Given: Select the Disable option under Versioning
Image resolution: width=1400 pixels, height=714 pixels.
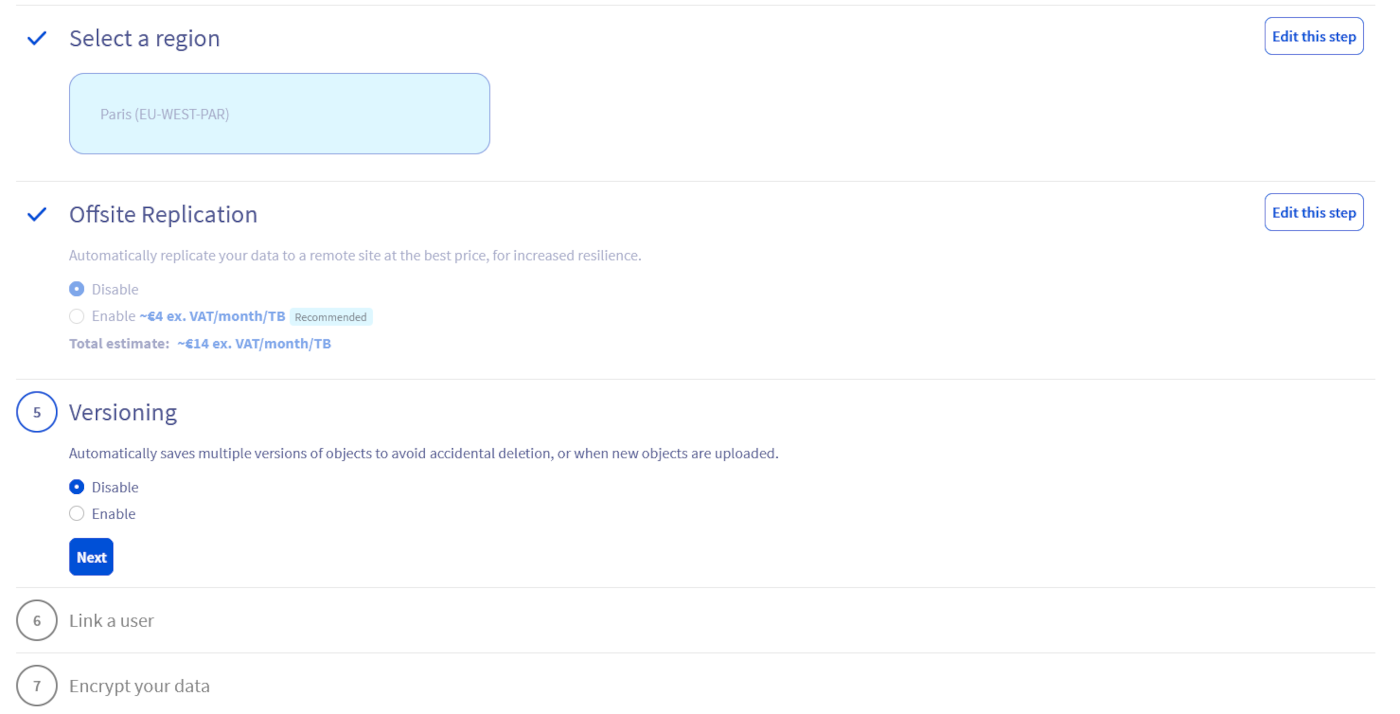Looking at the screenshot, I should 76,486.
